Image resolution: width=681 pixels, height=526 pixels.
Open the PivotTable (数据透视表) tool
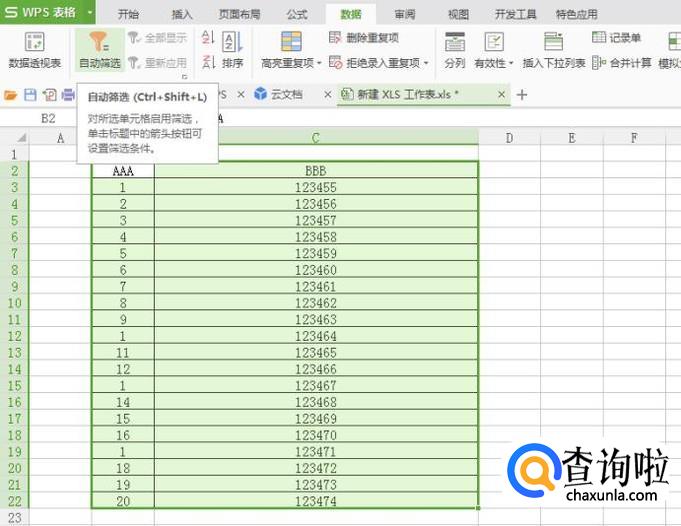coord(34,50)
